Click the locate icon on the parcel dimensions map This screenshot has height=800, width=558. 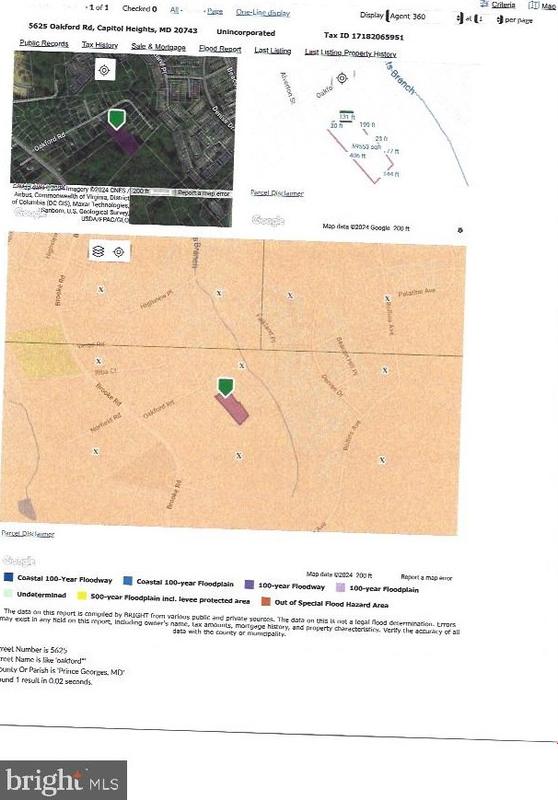(342, 78)
